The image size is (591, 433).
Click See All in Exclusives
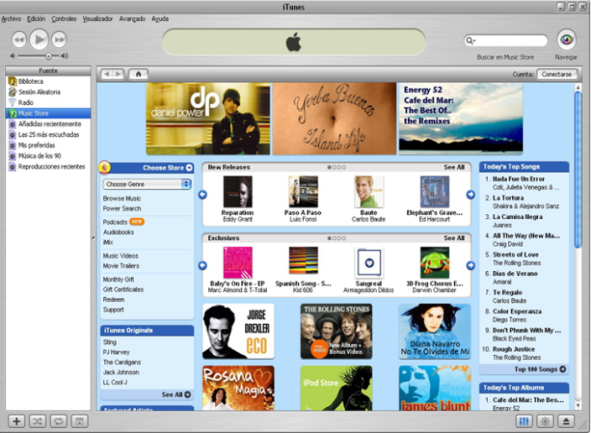click(x=454, y=238)
